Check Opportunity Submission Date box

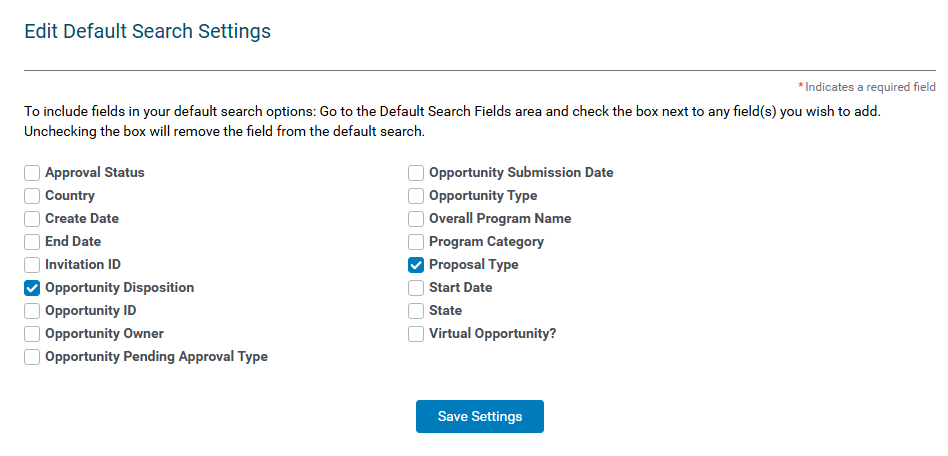click(x=416, y=173)
